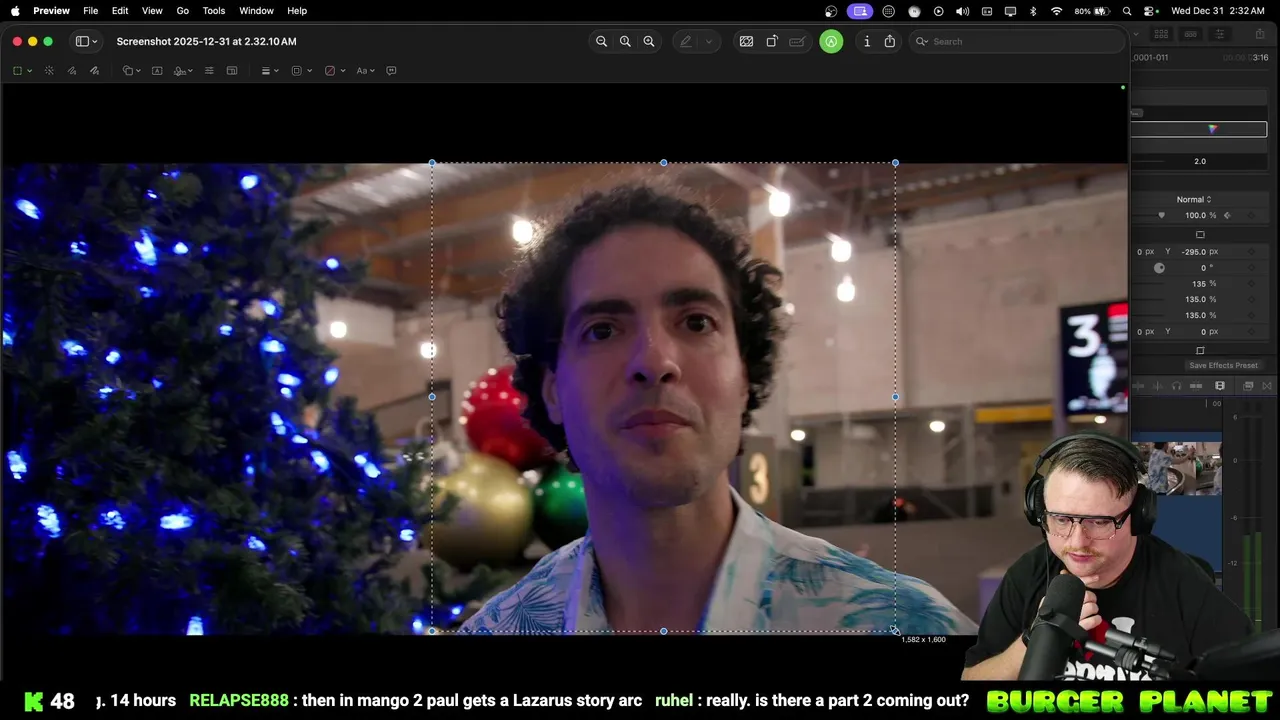Click the Spotlight search icon in menu bar
Screen dimensions: 1280x720
(x=1127, y=11)
